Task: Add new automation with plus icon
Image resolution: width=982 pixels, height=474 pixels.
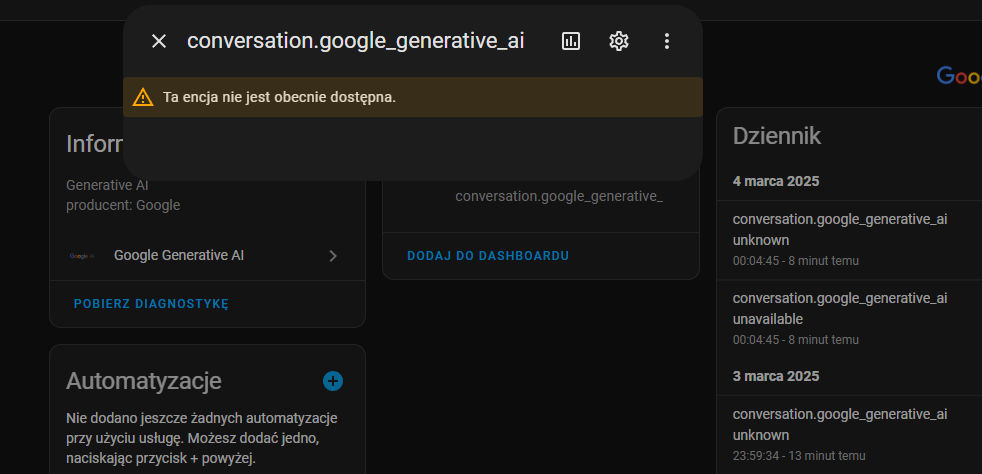Action: 333,381
